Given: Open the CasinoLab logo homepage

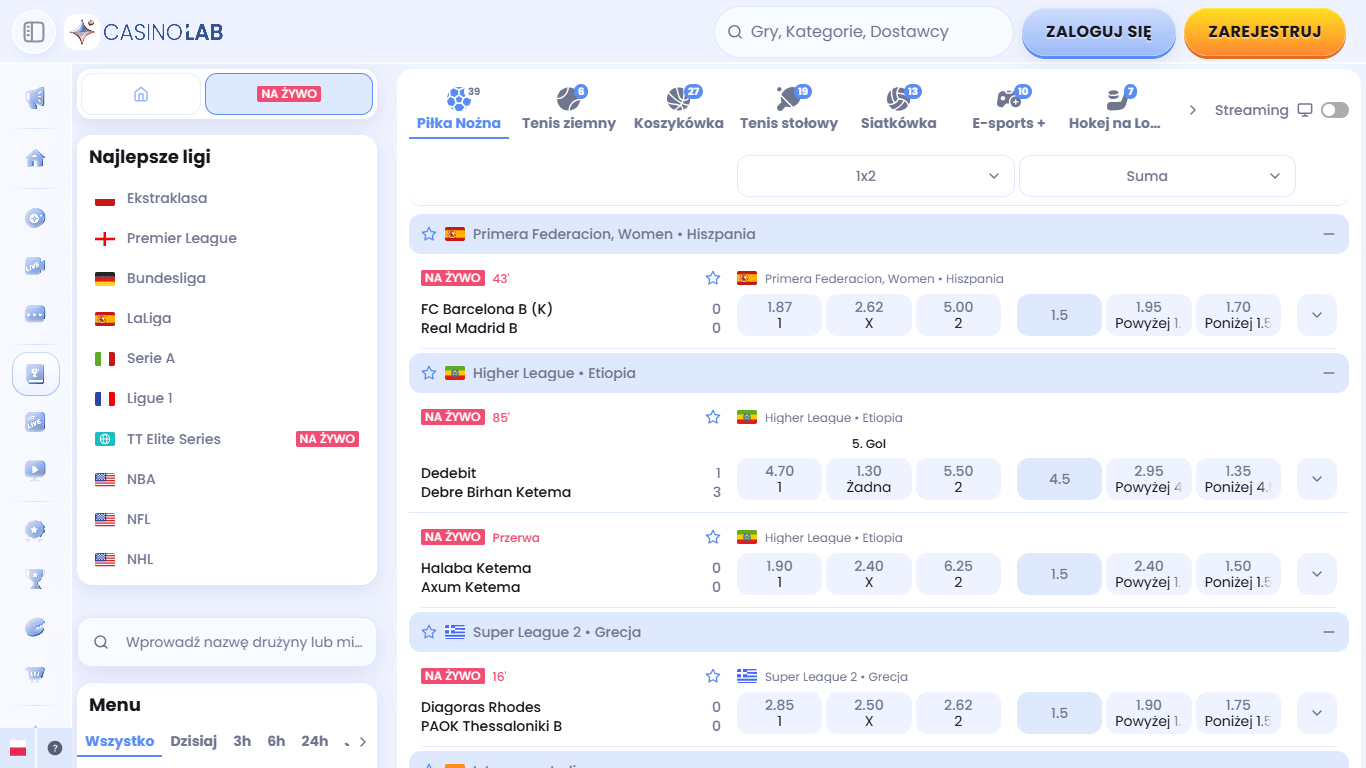Looking at the screenshot, I should click(x=145, y=32).
